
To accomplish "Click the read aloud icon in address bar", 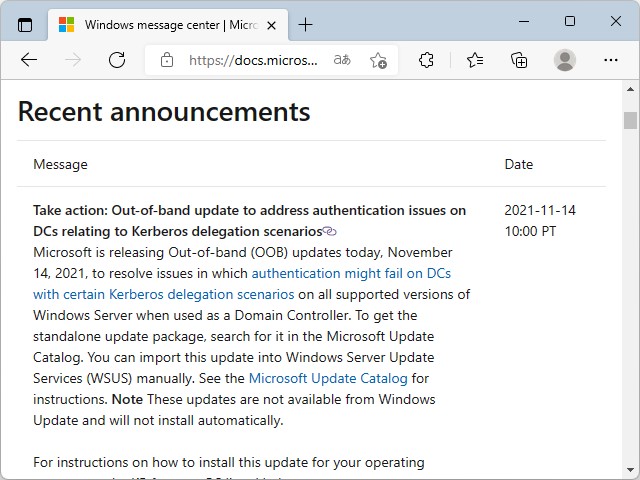I will [x=342, y=60].
